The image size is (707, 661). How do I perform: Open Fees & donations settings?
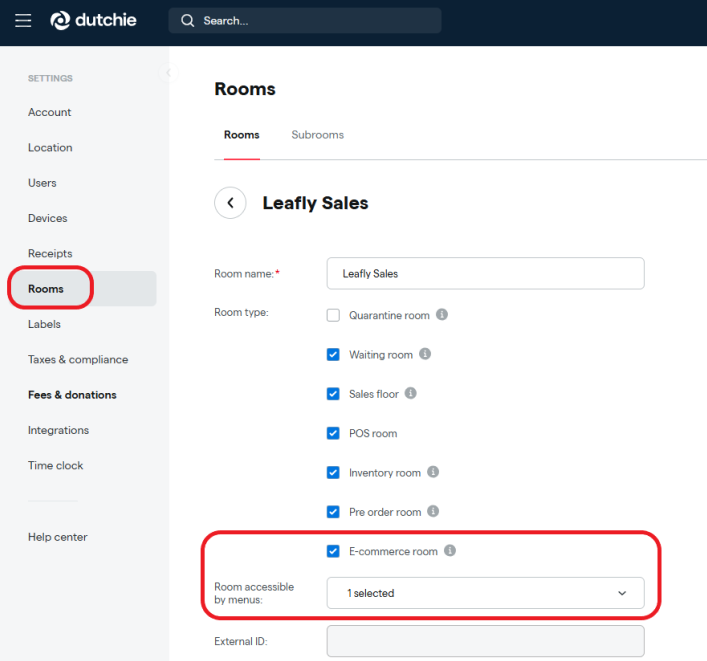[72, 395]
